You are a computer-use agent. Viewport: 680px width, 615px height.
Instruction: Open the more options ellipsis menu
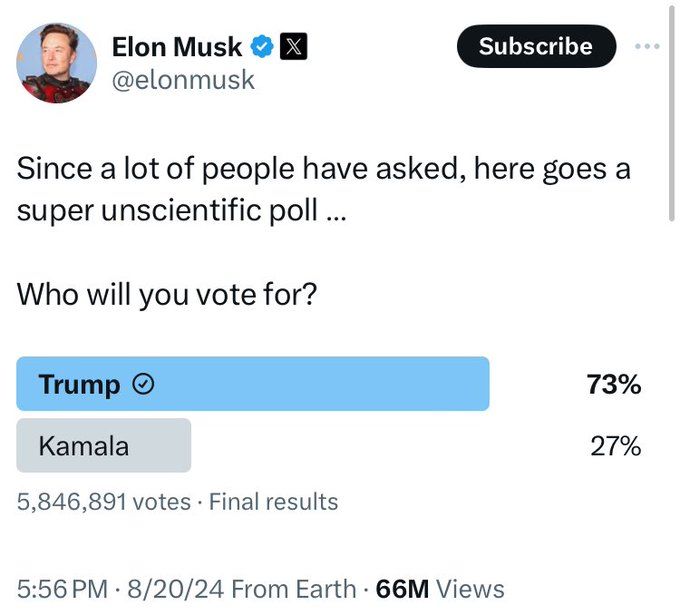647,46
